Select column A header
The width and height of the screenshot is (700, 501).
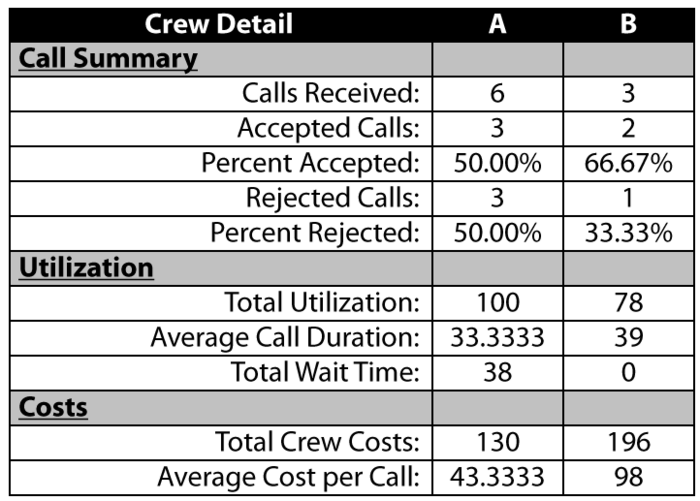pyautogui.click(x=498, y=25)
